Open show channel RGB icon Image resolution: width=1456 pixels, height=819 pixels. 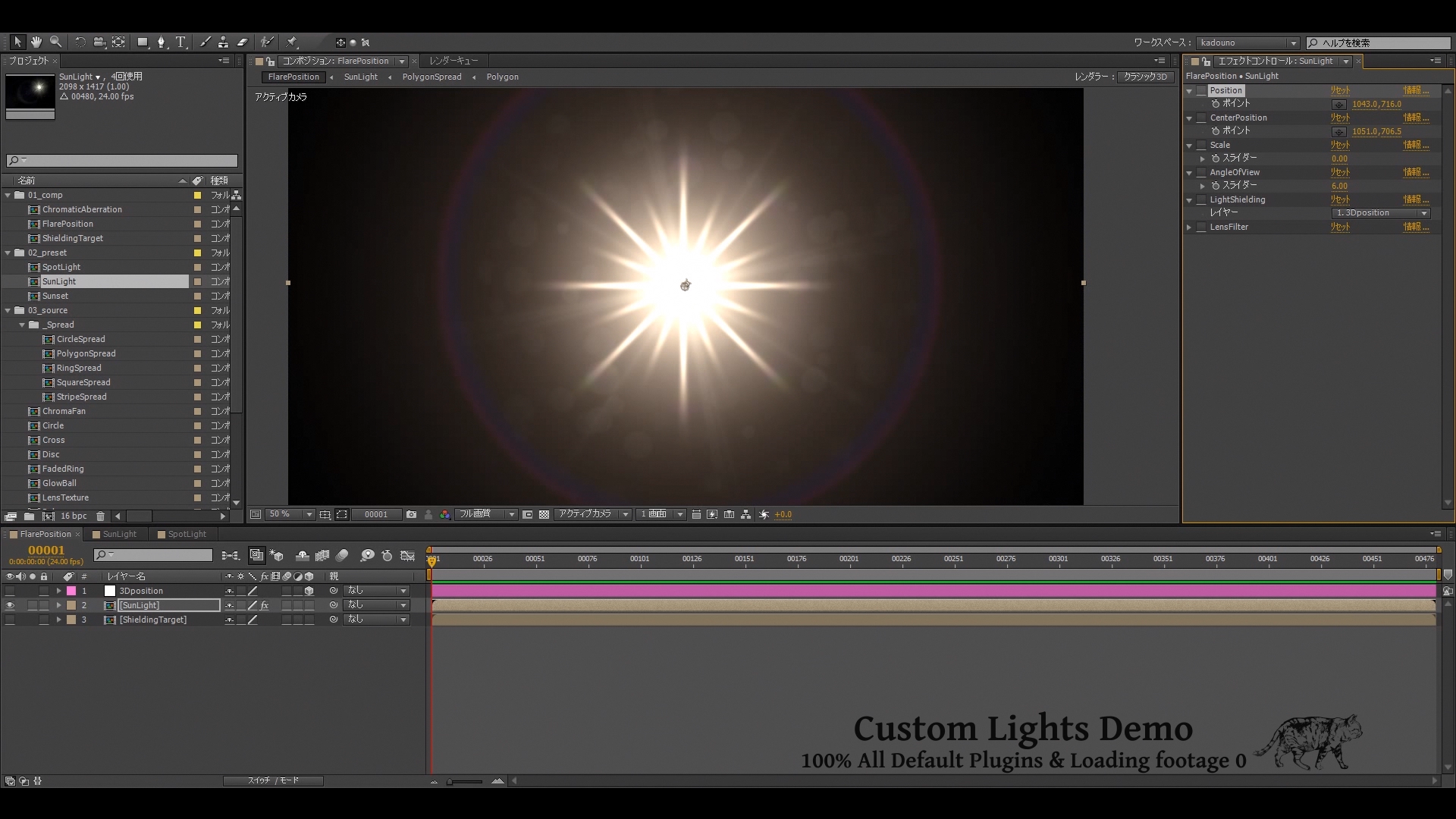tap(445, 514)
